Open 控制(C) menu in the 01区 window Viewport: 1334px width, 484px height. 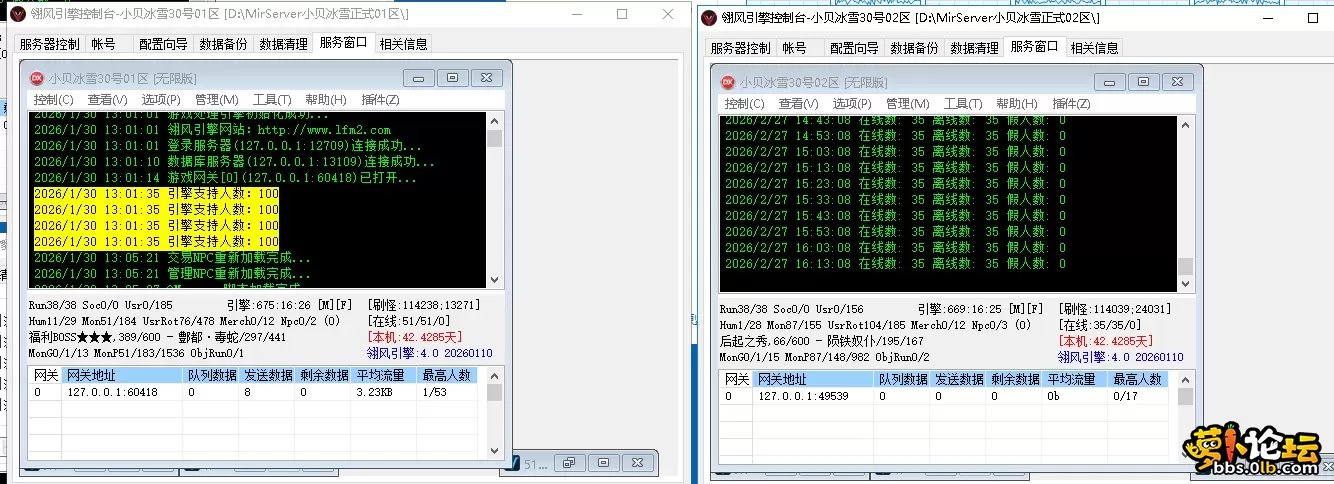[x=53, y=100]
